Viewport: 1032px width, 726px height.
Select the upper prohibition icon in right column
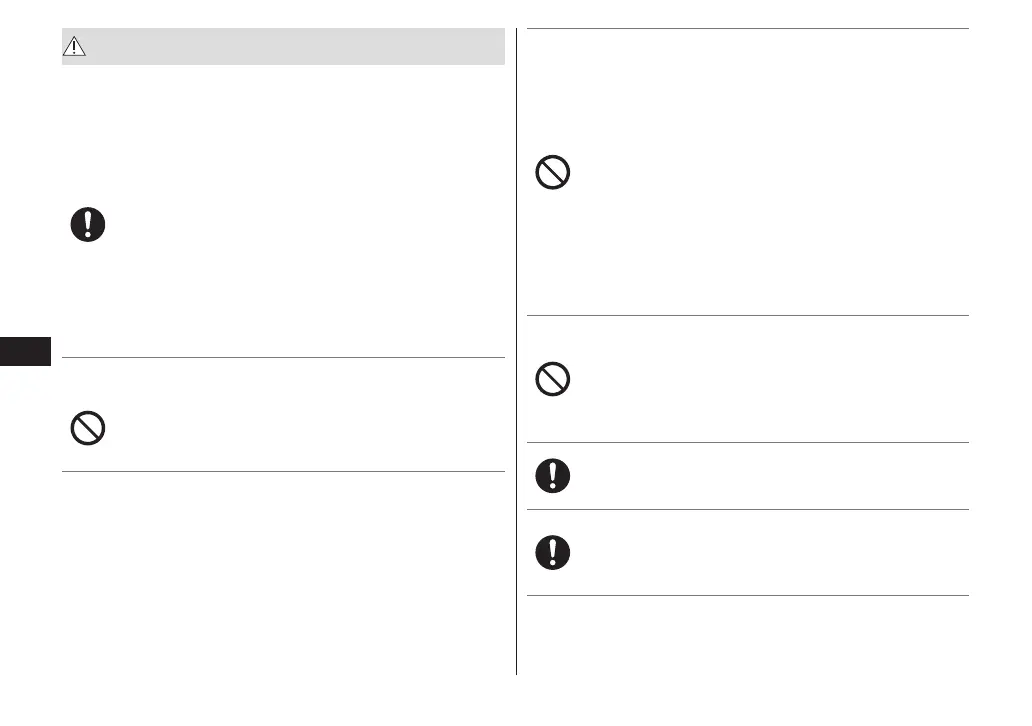(x=553, y=174)
